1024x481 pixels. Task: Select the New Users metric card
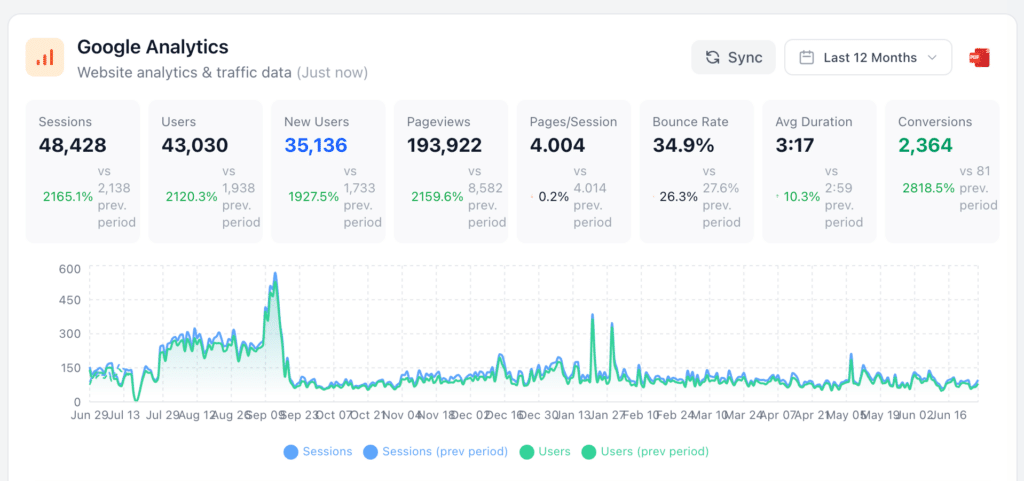point(328,172)
